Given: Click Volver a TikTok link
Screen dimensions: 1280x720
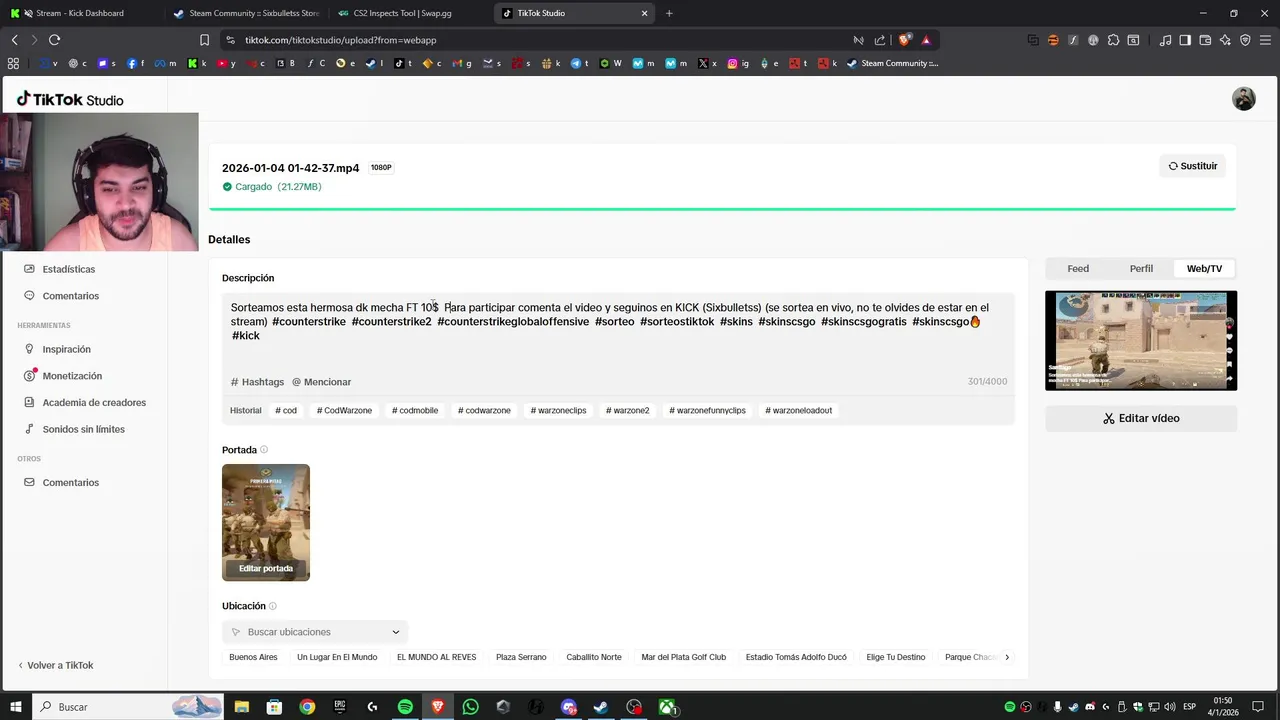Looking at the screenshot, I should click(55, 665).
